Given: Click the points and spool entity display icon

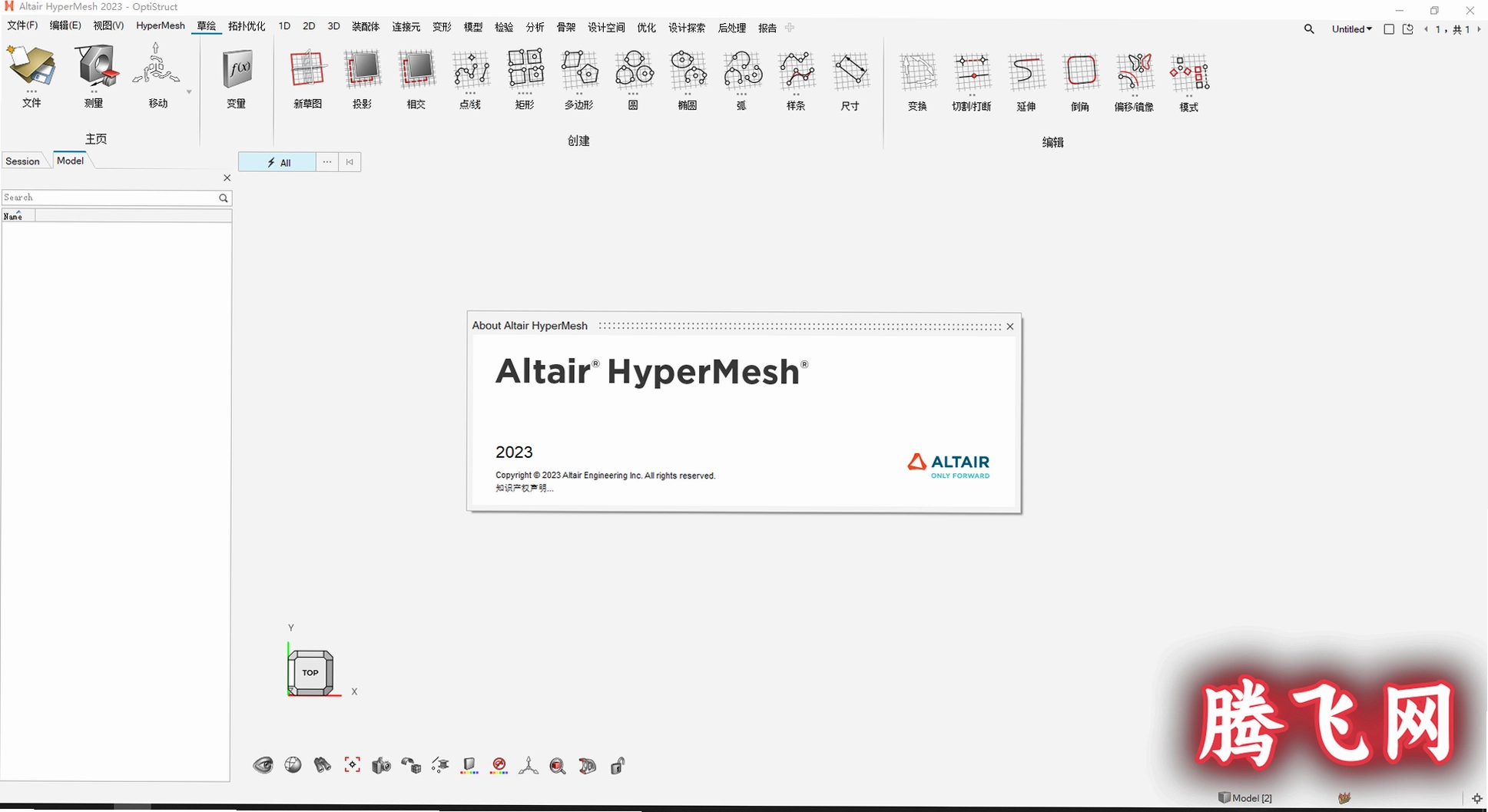Looking at the screenshot, I should point(440,766).
